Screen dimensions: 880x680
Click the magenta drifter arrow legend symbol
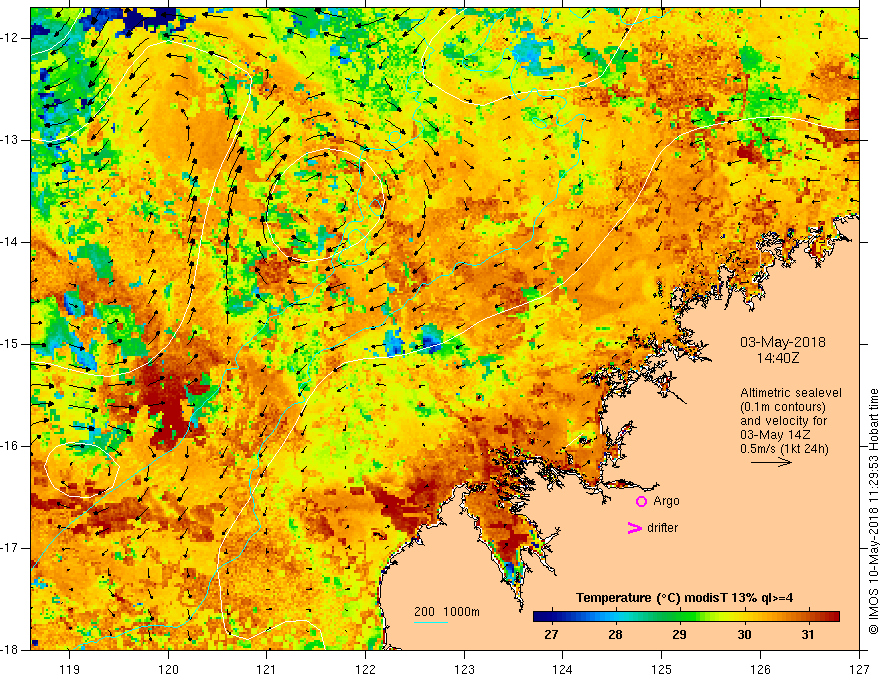tap(634, 528)
